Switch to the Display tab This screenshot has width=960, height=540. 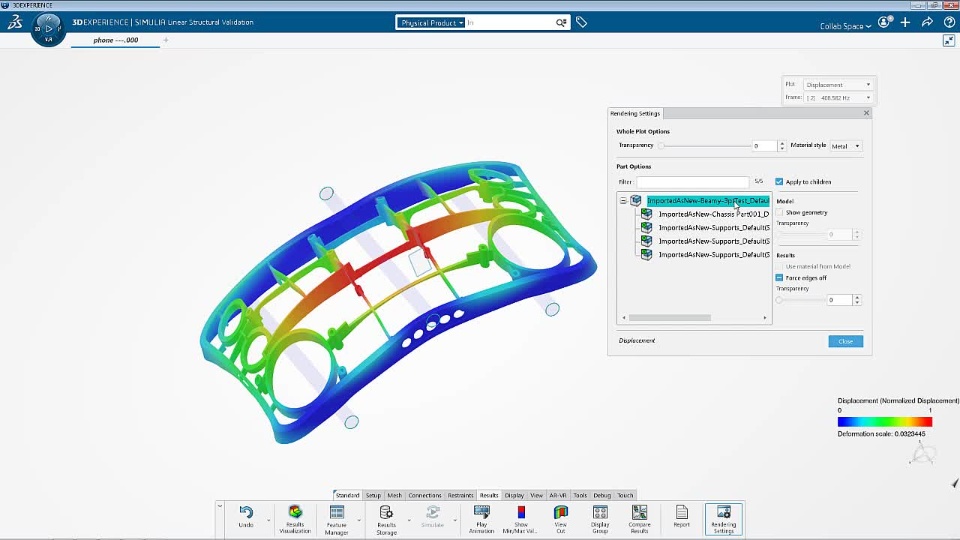pos(514,495)
